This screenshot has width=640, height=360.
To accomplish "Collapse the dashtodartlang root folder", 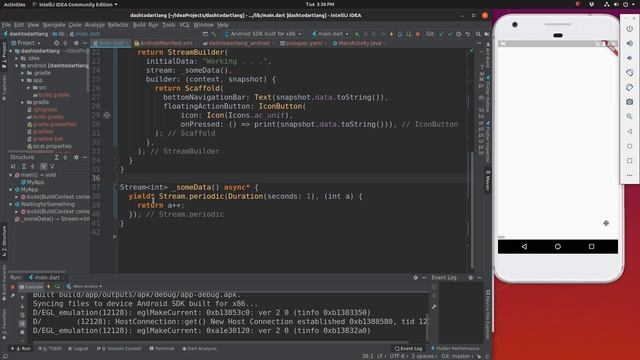I will (x=11, y=51).
